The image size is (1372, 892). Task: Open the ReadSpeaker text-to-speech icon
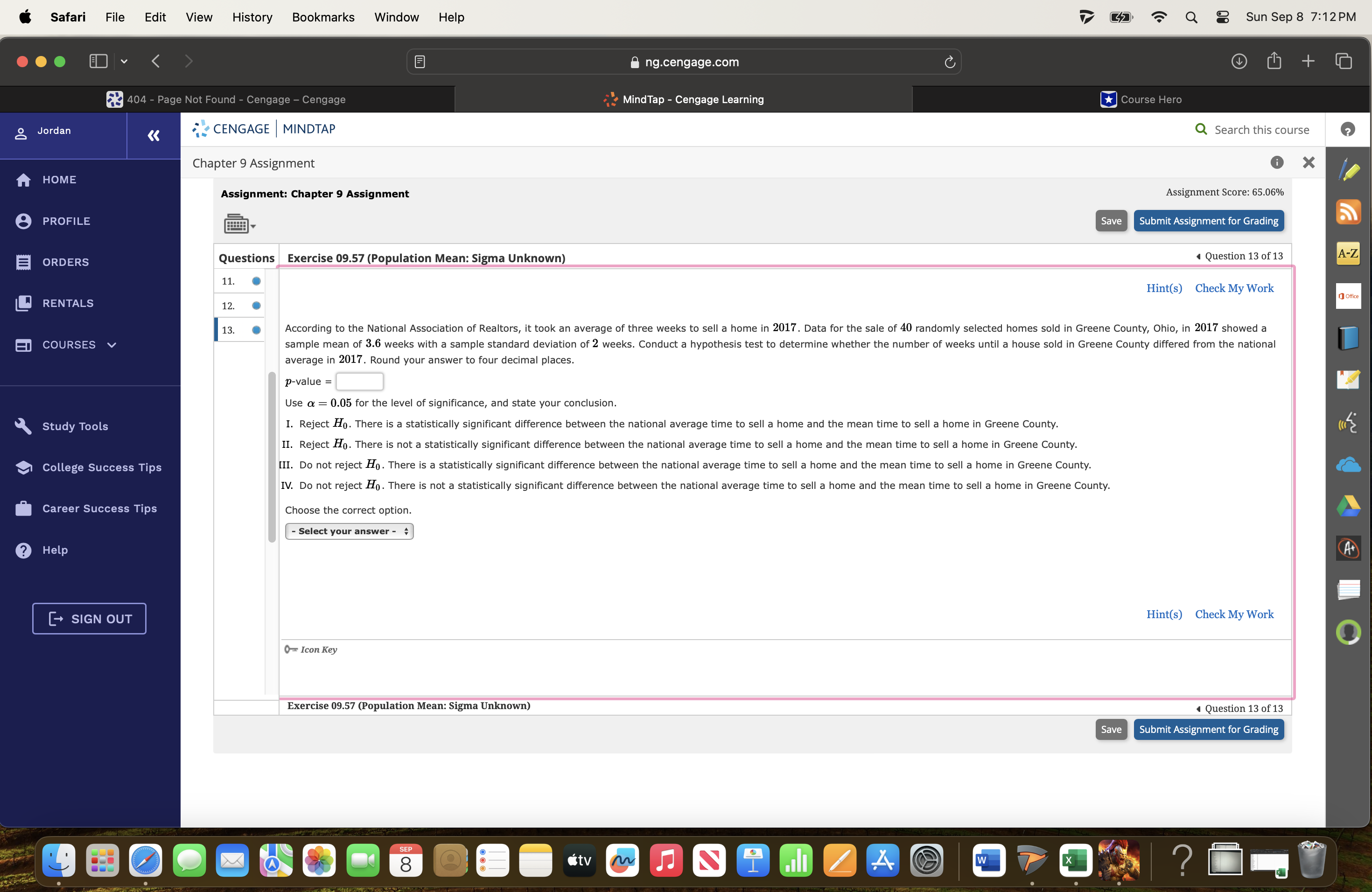pos(1349,424)
